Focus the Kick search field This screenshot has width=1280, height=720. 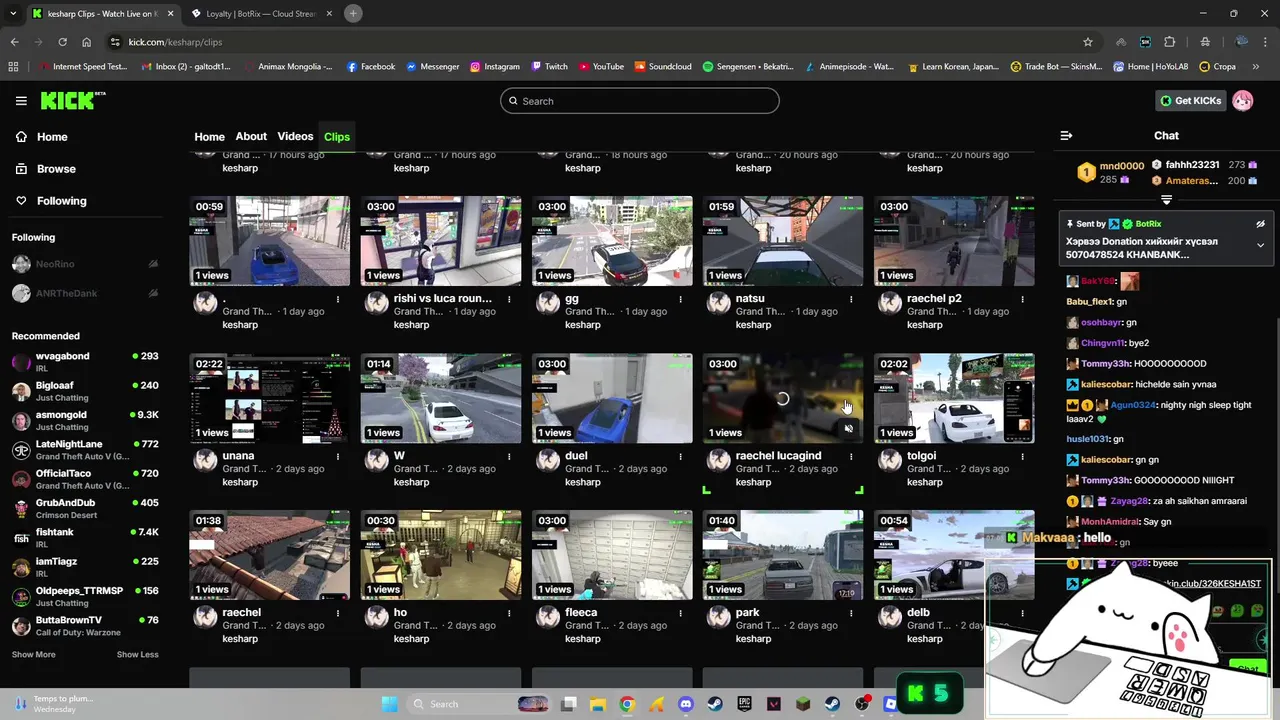pyautogui.click(x=639, y=101)
